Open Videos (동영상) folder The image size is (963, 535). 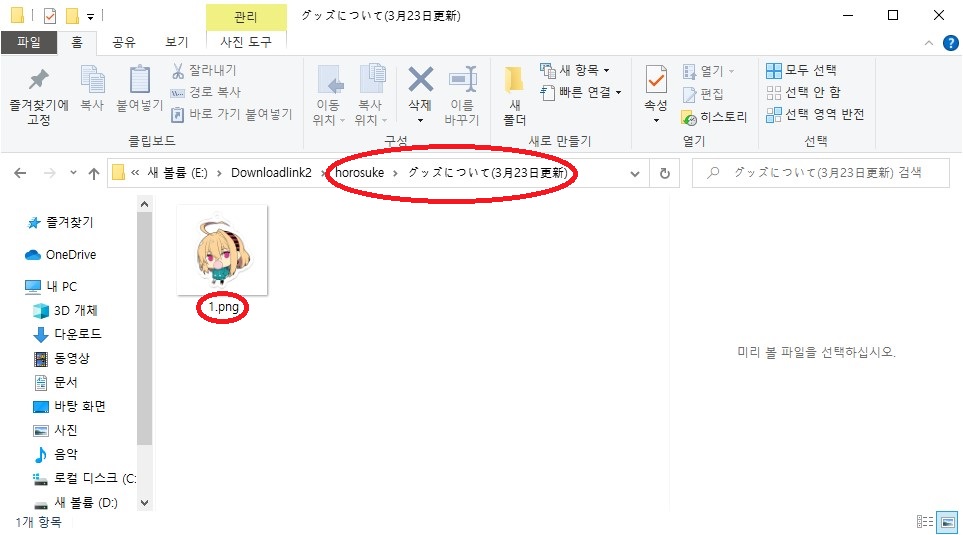61,358
